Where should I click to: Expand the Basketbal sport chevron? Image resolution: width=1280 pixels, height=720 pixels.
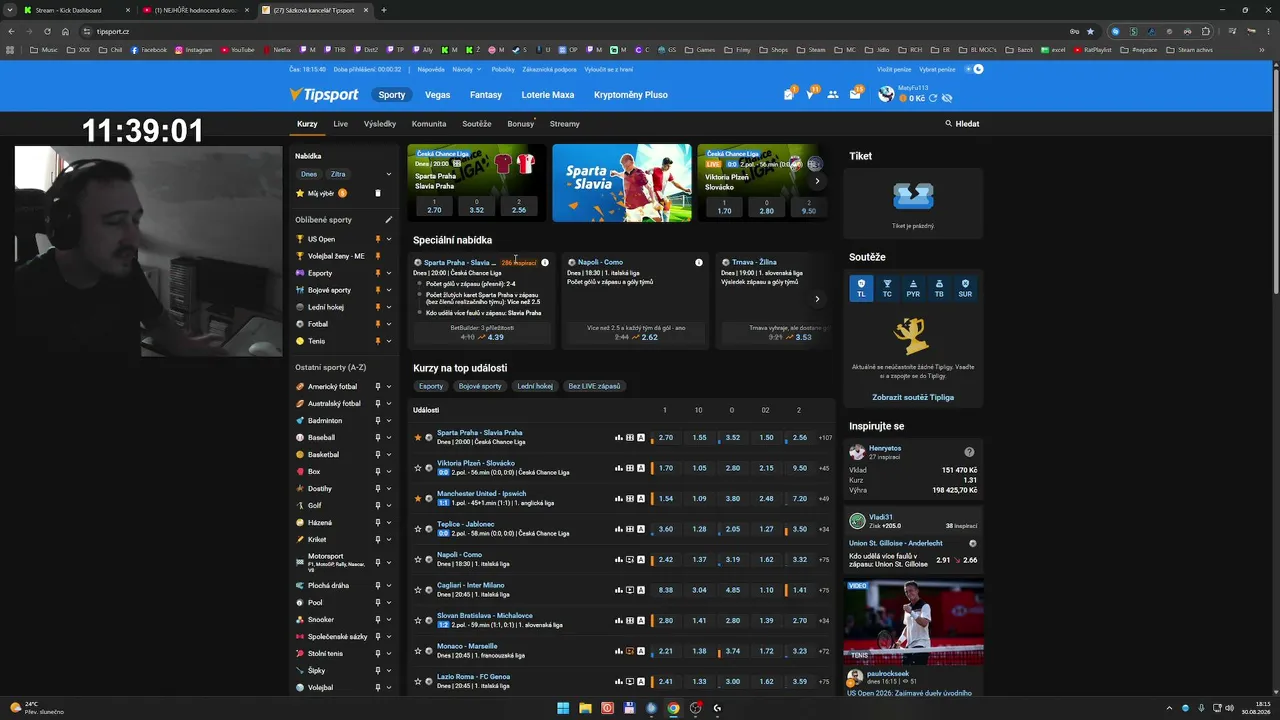pyautogui.click(x=389, y=455)
